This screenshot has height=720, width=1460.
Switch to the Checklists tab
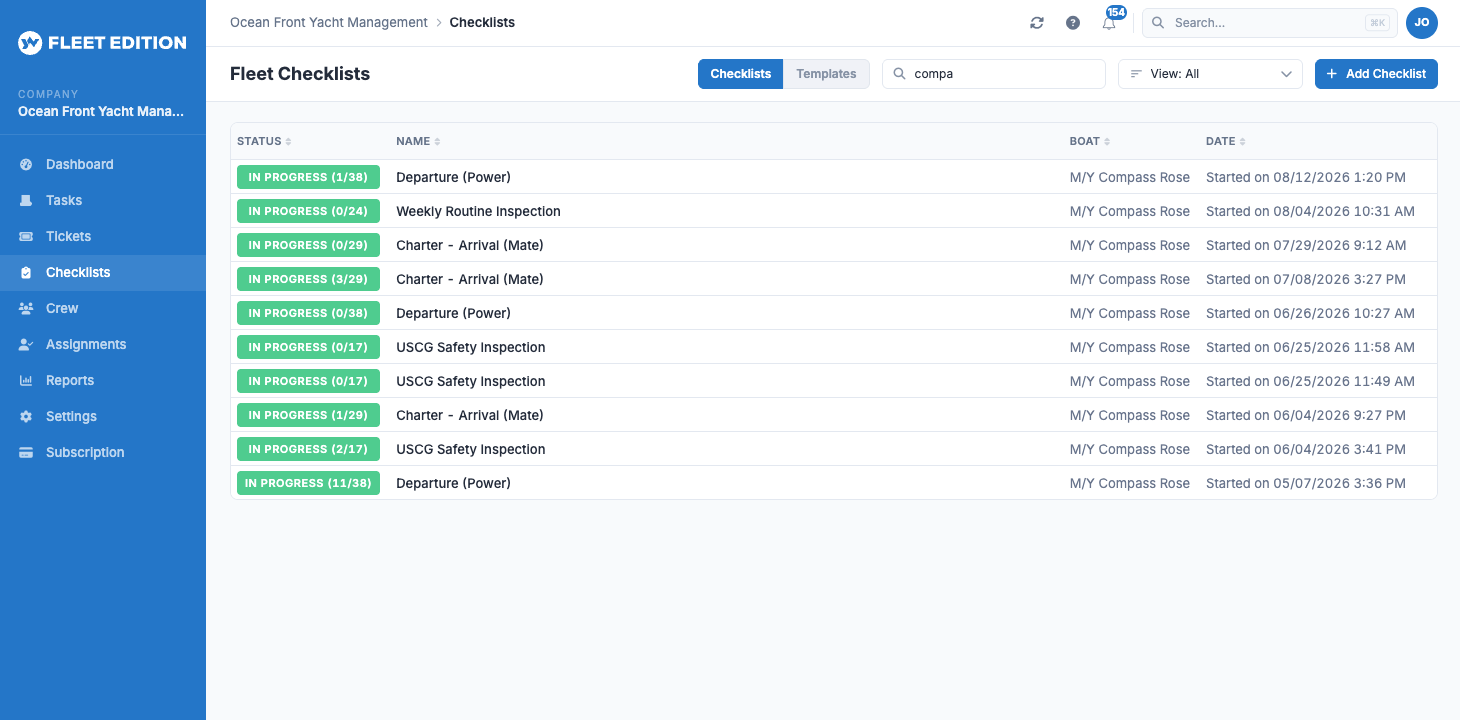741,74
